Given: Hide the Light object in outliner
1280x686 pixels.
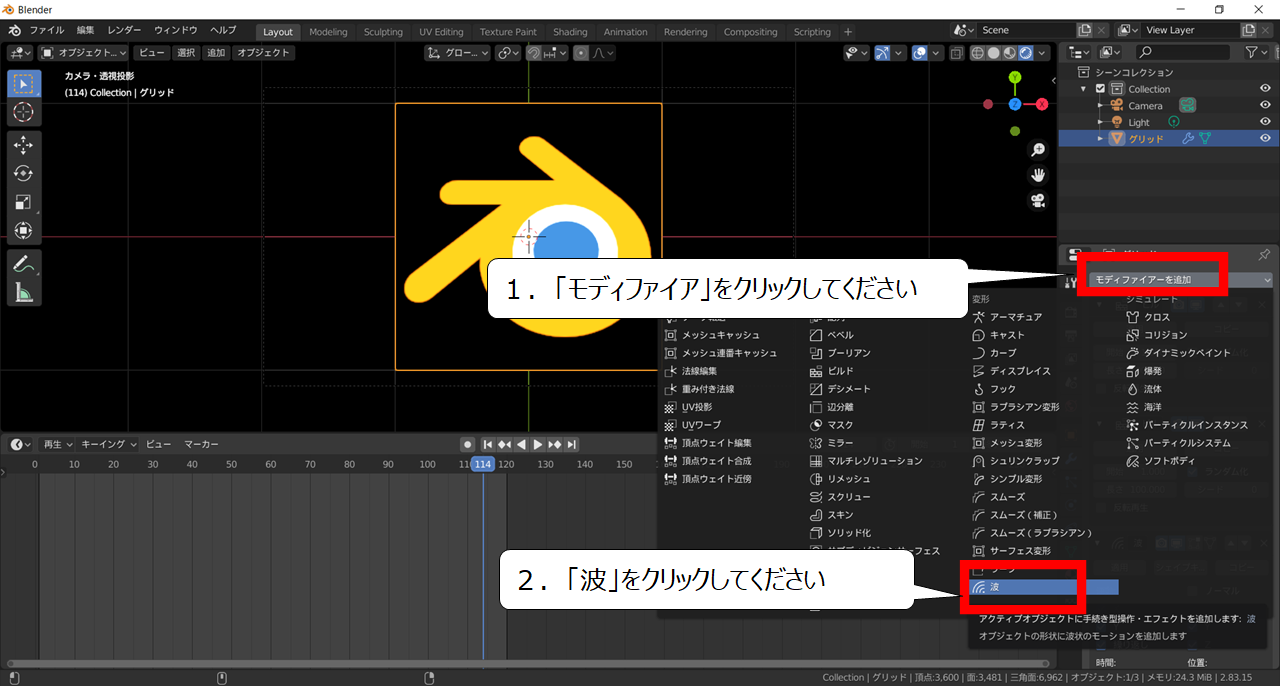Looking at the screenshot, I should tap(1265, 122).
